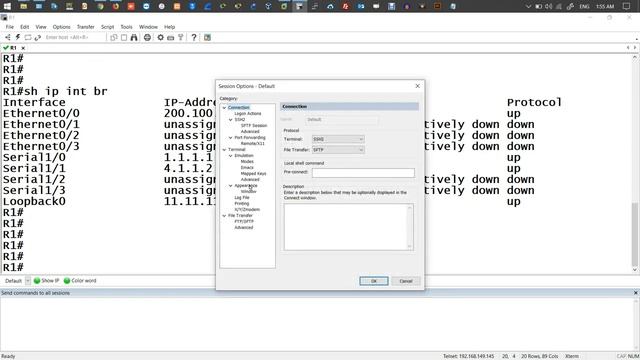
Task: Open the View menu
Action: coord(41,27)
